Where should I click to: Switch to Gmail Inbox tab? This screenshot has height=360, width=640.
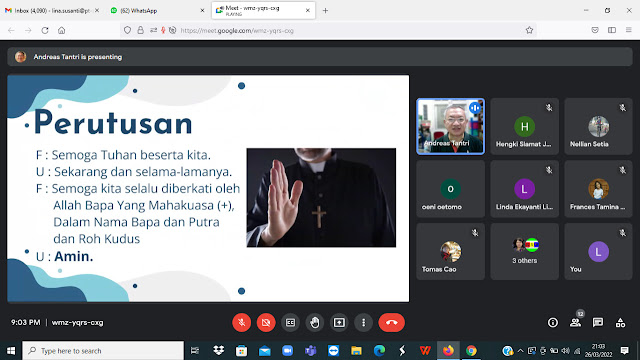point(52,11)
